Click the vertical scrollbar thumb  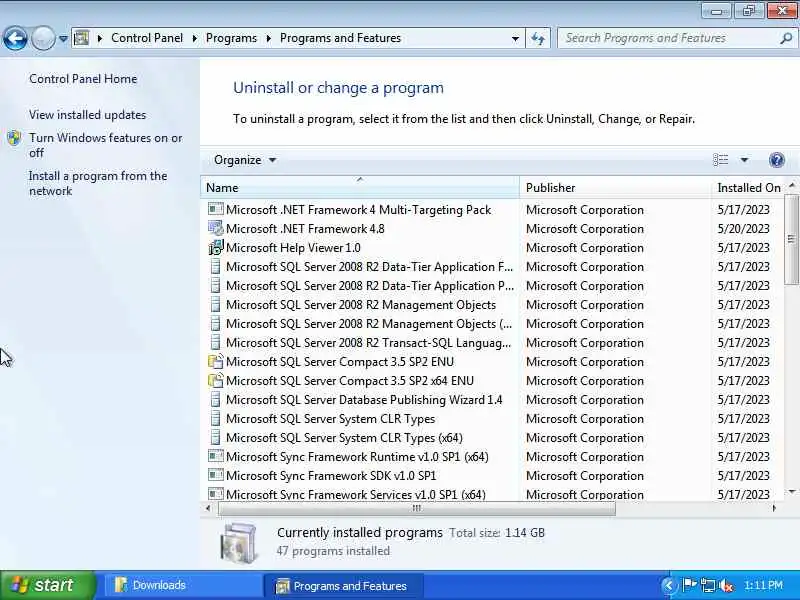pos(791,238)
